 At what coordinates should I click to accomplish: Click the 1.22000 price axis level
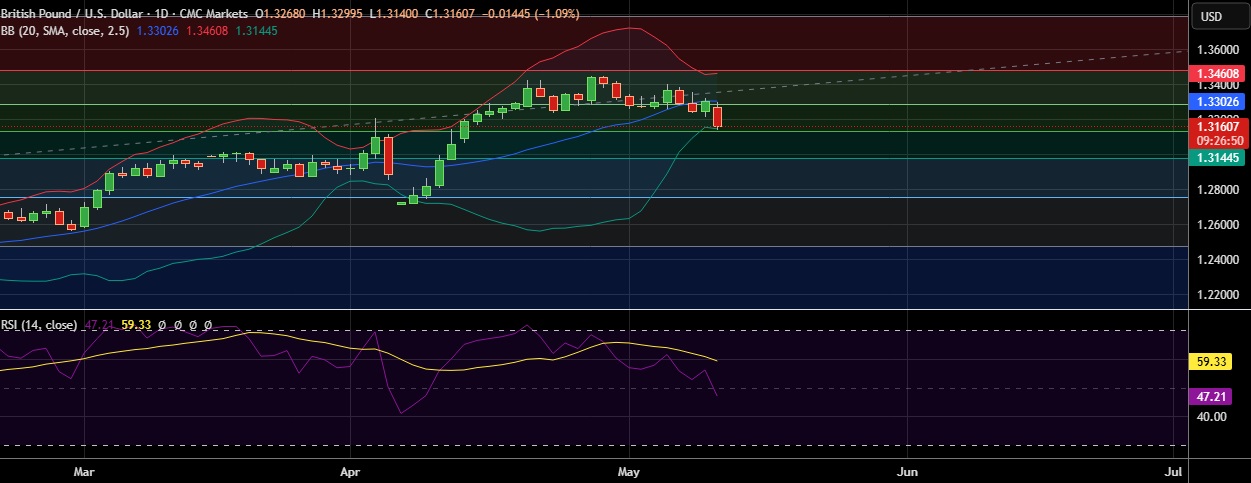point(1219,295)
